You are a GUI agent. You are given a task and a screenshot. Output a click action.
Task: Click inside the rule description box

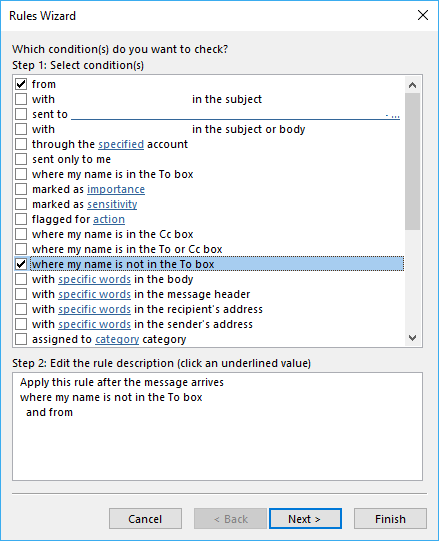click(x=217, y=426)
